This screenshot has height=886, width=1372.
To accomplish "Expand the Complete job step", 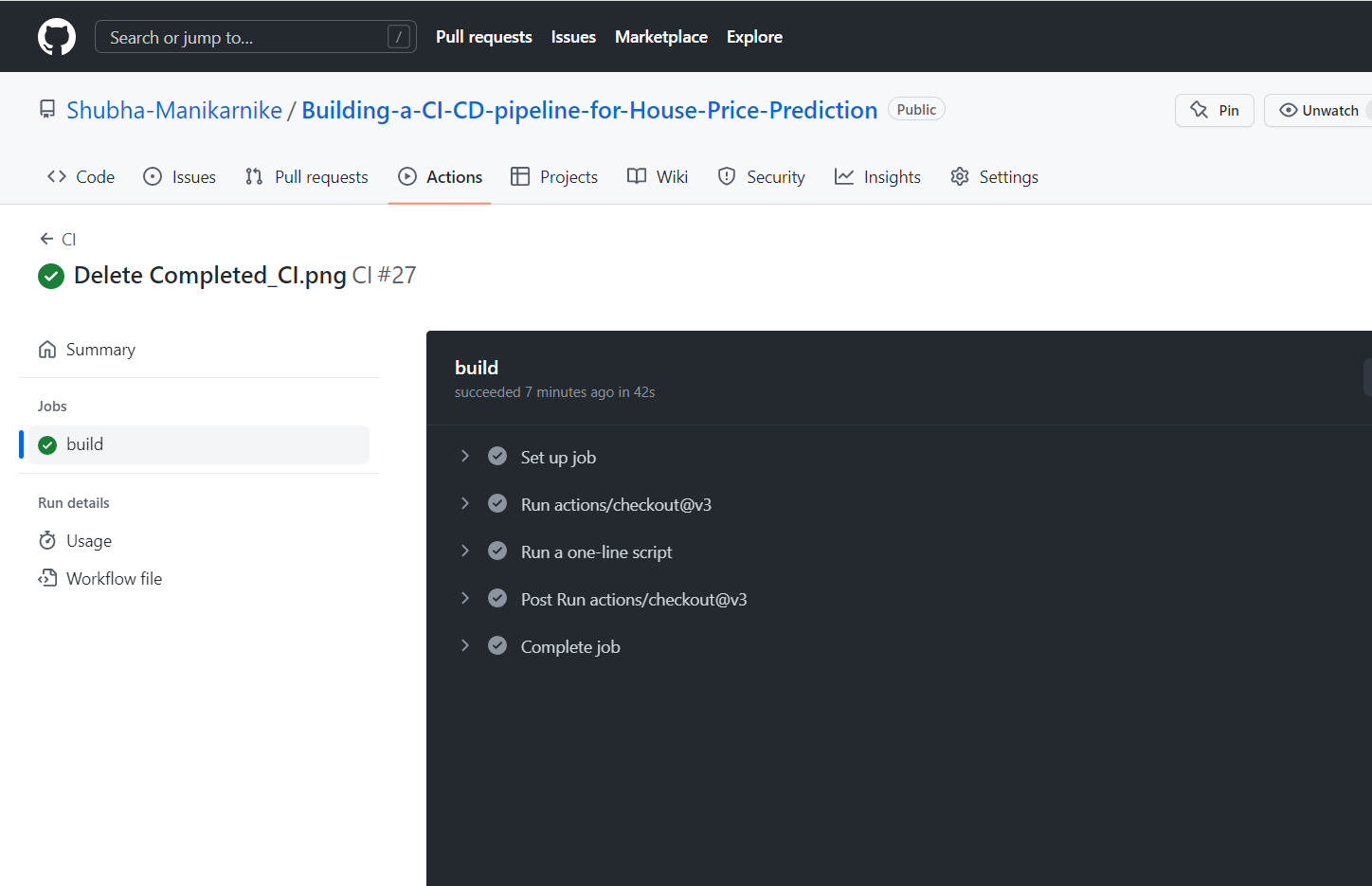I will [464, 645].
